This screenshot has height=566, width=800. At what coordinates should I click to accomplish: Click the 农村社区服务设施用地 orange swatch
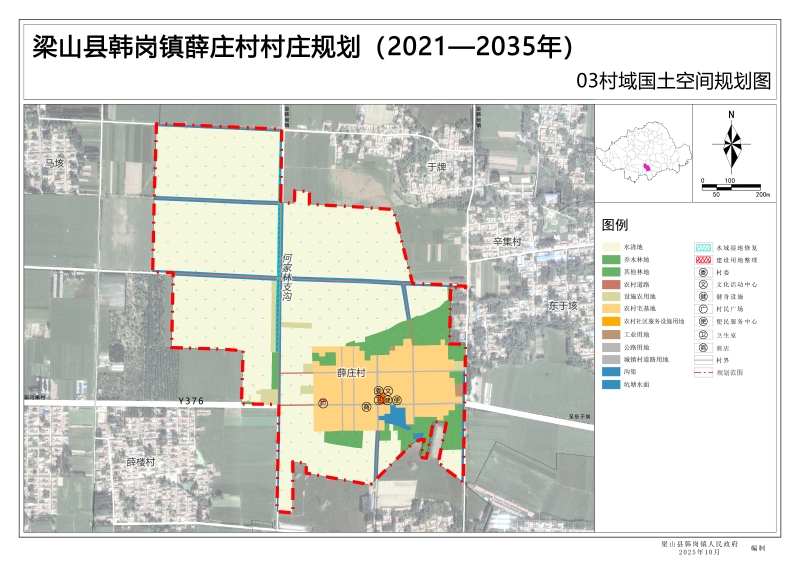pos(609,321)
